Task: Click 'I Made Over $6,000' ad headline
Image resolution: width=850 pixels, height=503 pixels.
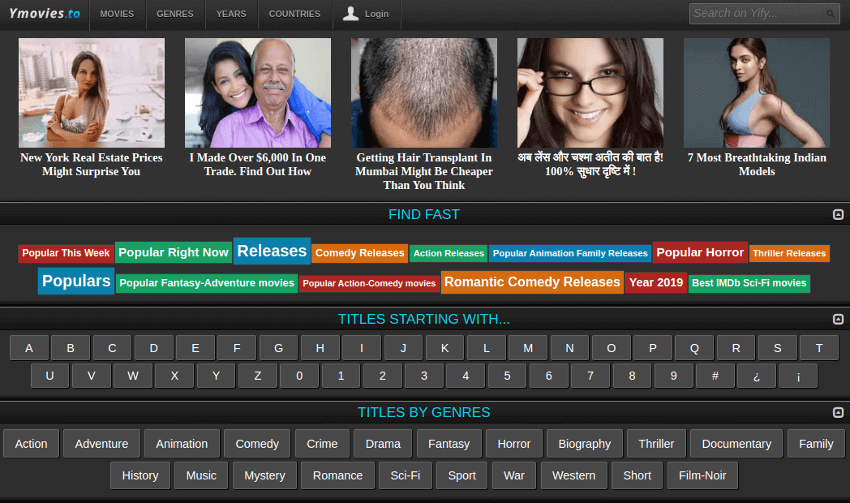Action: pyautogui.click(x=257, y=164)
